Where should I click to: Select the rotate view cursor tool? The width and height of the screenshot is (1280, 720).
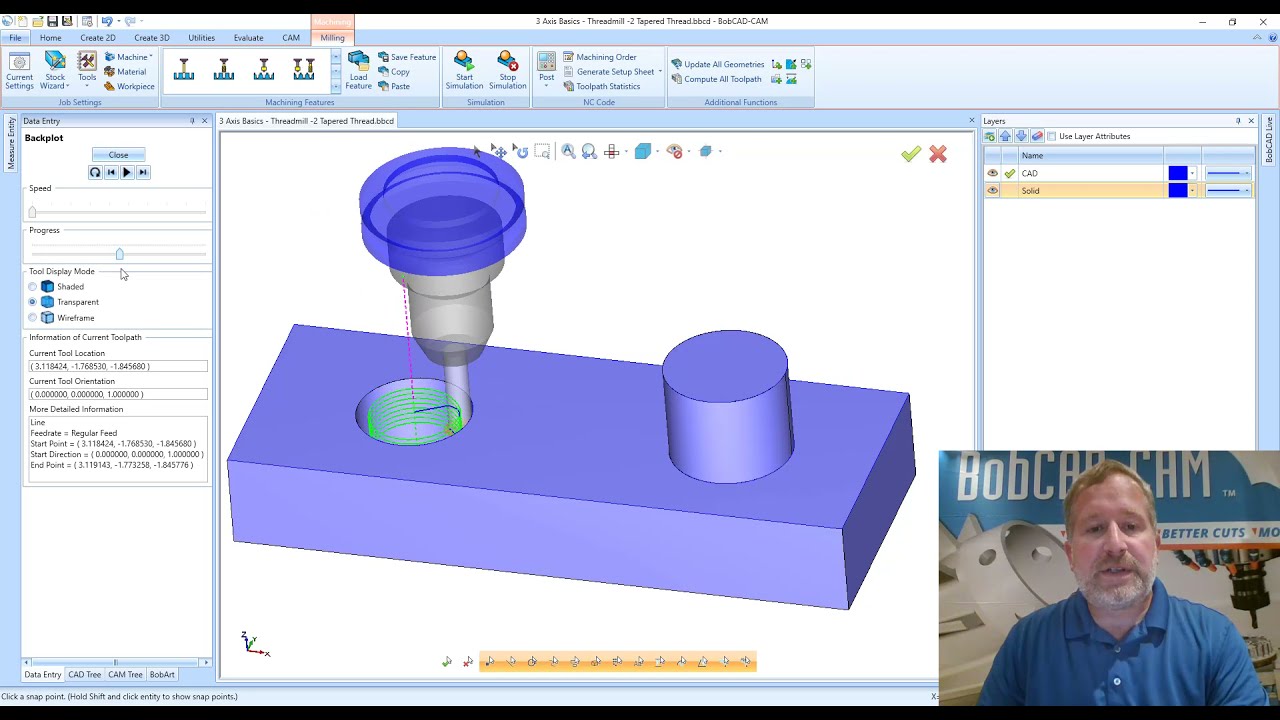(520, 151)
